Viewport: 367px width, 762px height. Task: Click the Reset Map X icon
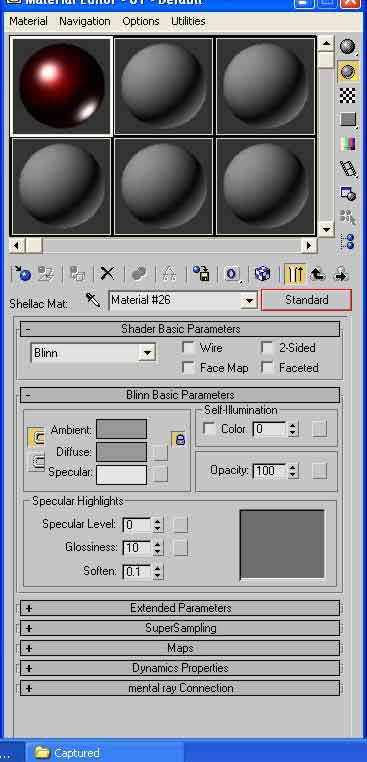[107, 274]
